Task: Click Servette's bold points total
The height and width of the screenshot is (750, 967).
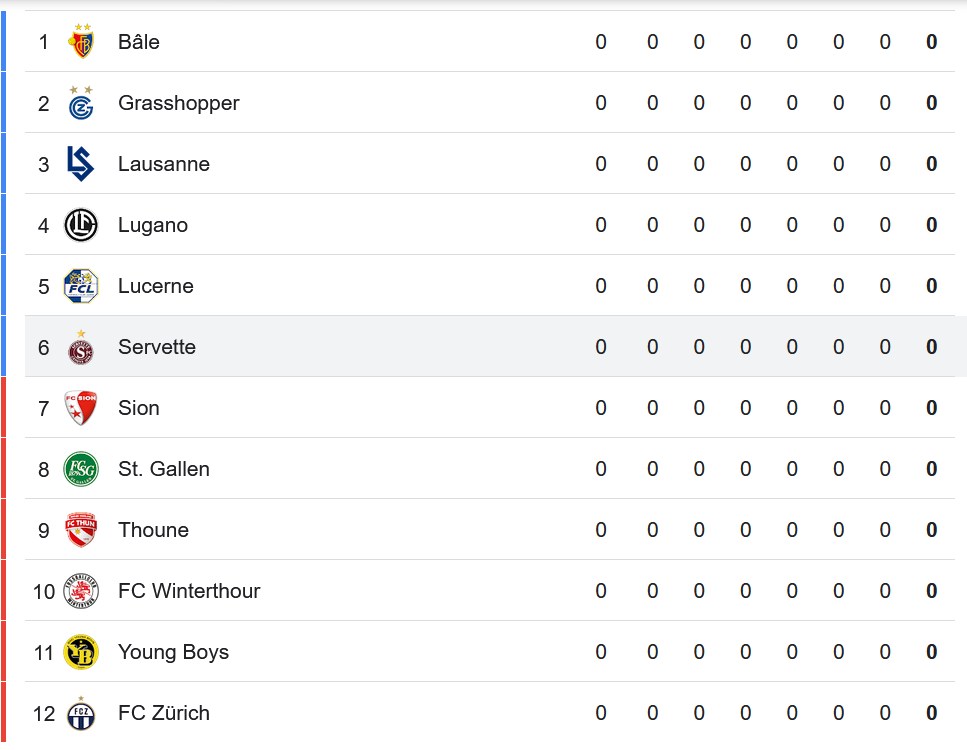Action: coord(931,347)
